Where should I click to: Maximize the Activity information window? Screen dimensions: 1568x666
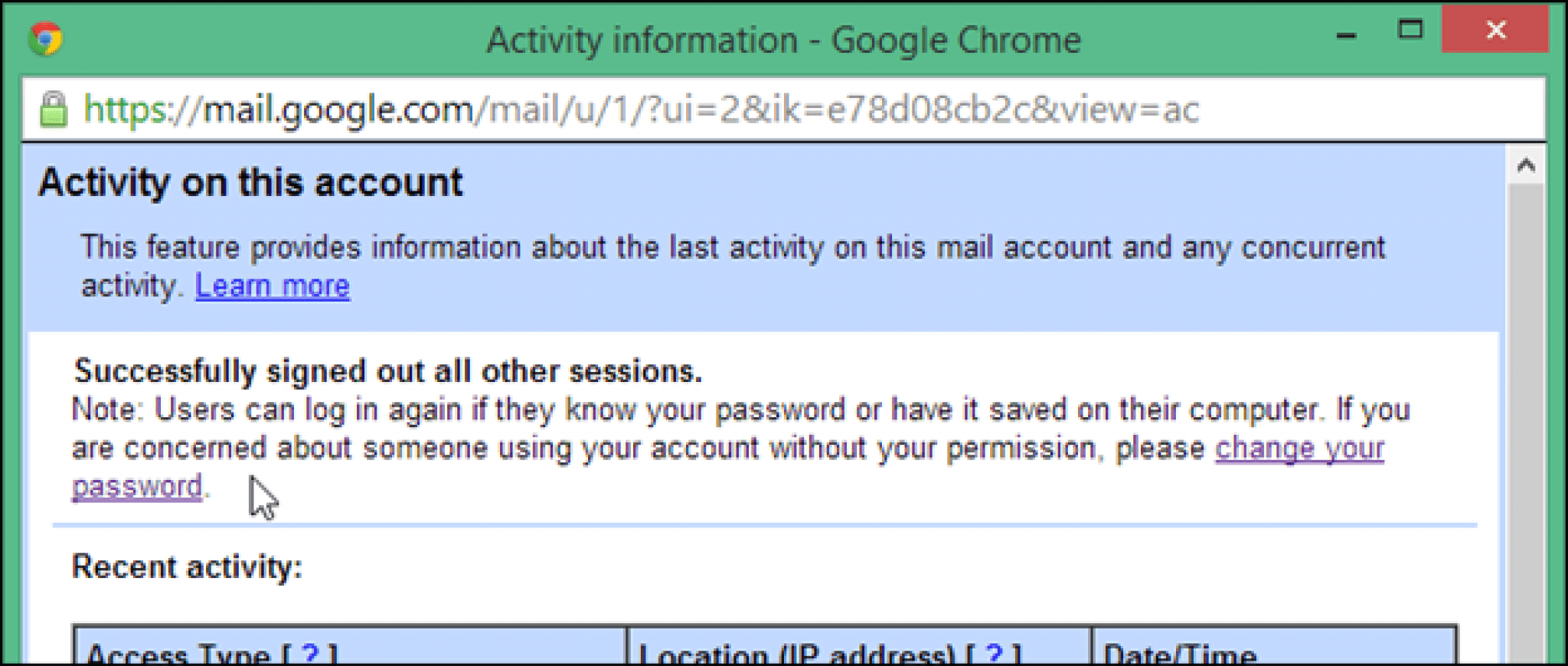click(1410, 31)
